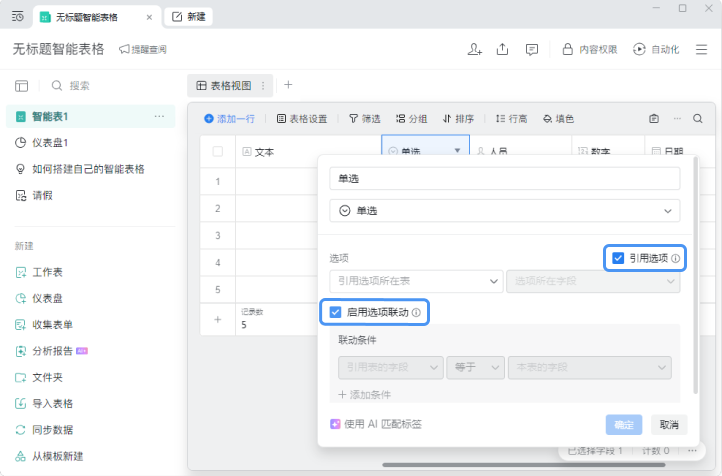Select the 表格视图 tab

tap(230, 86)
